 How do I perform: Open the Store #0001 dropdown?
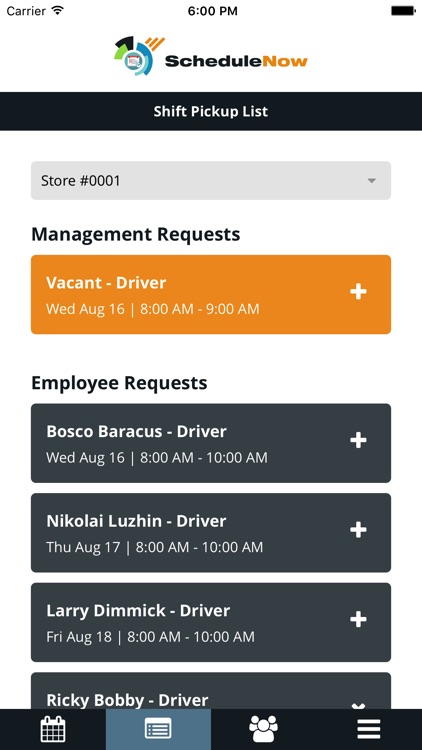(211, 180)
